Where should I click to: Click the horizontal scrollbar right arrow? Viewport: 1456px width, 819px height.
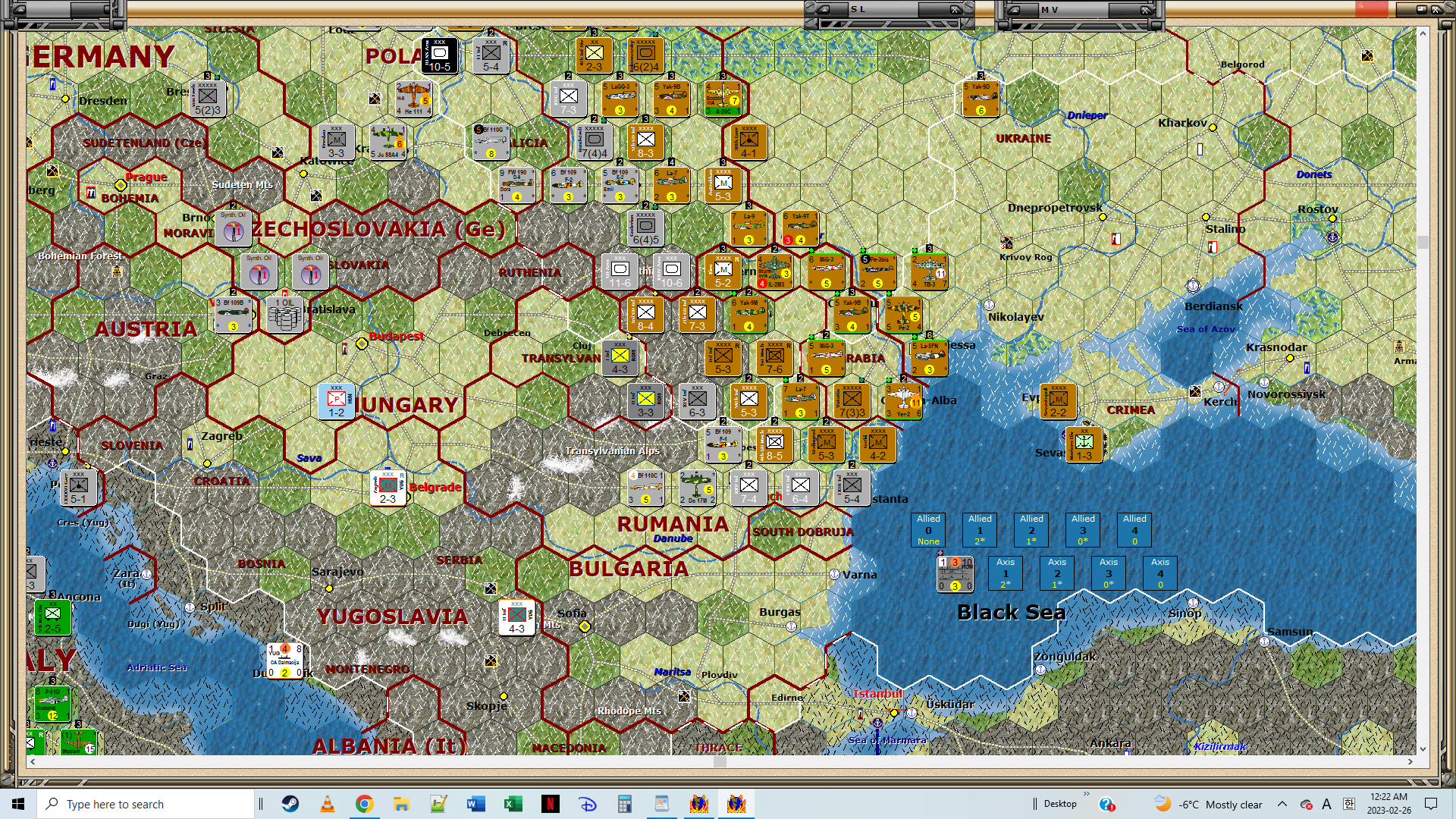pos(1410,761)
